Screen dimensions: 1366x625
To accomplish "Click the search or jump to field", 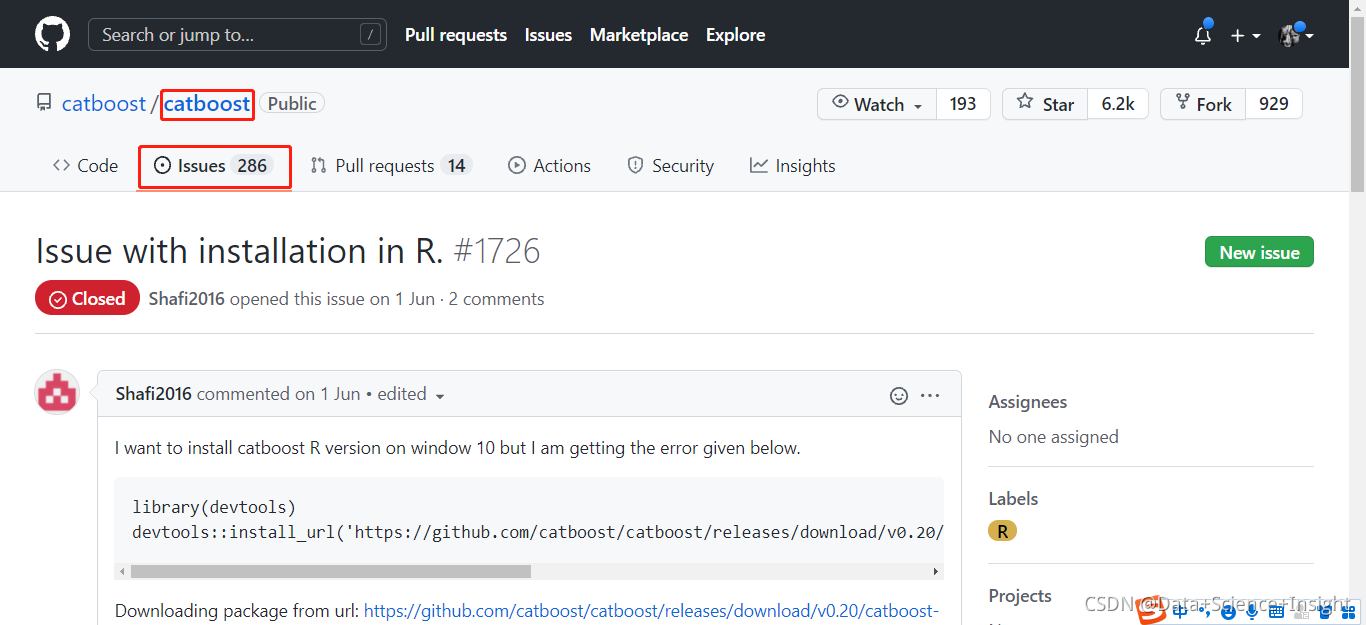I will pos(237,34).
